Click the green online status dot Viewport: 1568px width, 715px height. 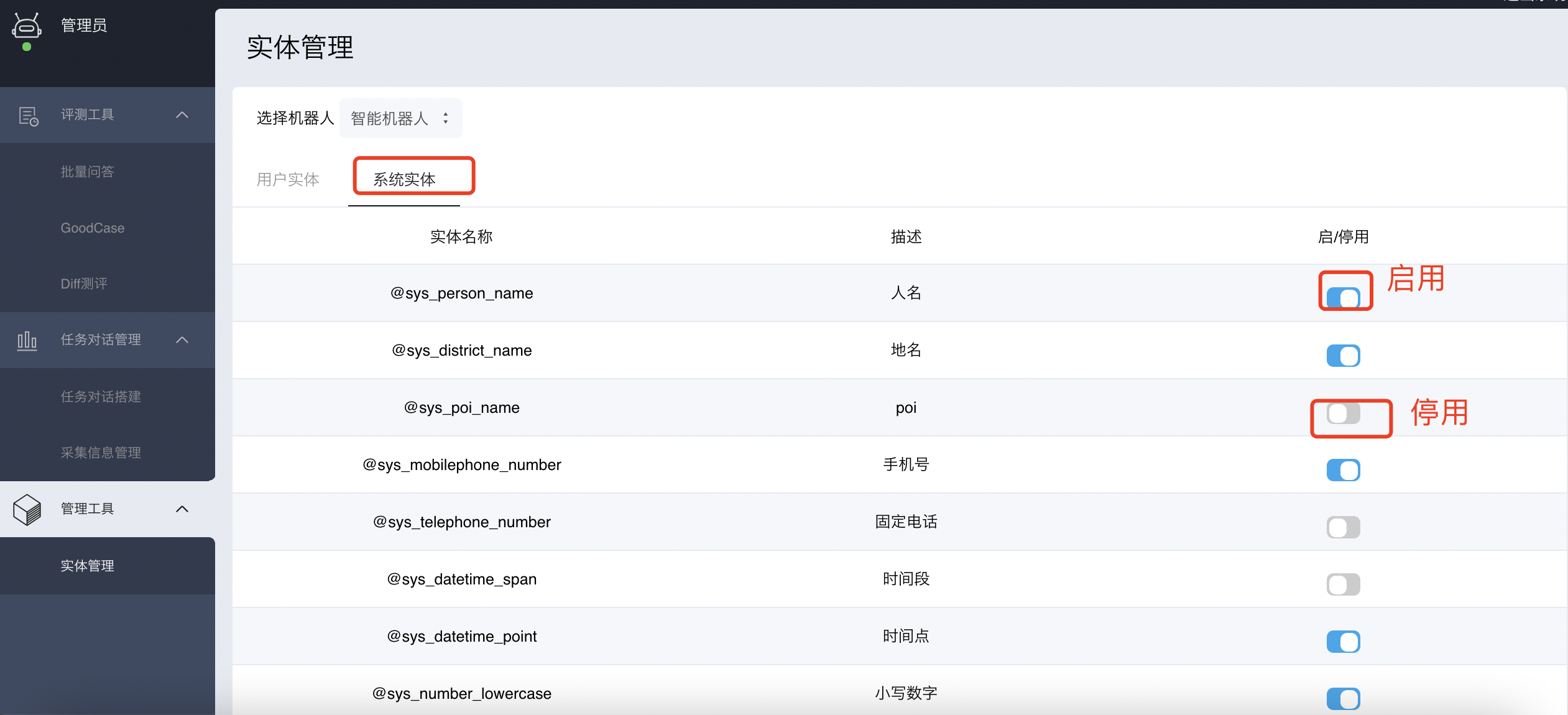[x=27, y=47]
